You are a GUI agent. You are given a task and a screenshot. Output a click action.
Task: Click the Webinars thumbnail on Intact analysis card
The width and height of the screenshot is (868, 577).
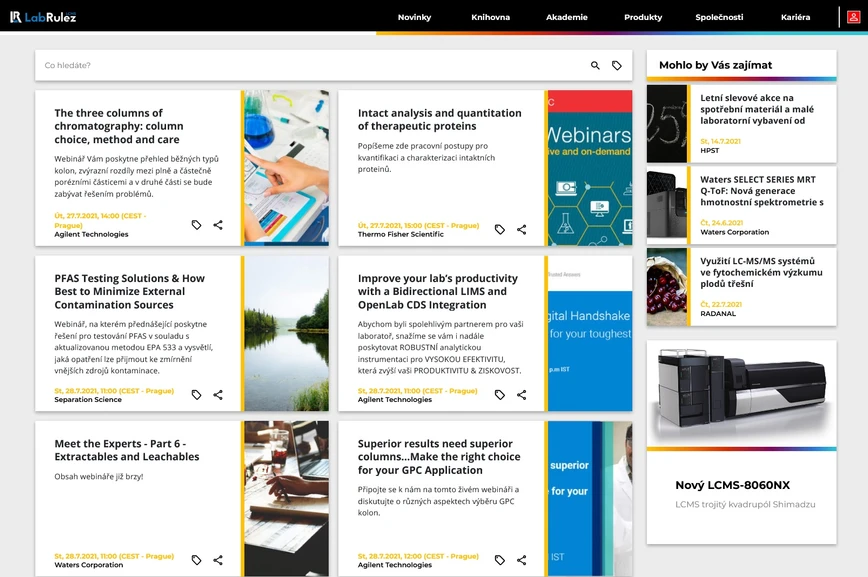590,168
